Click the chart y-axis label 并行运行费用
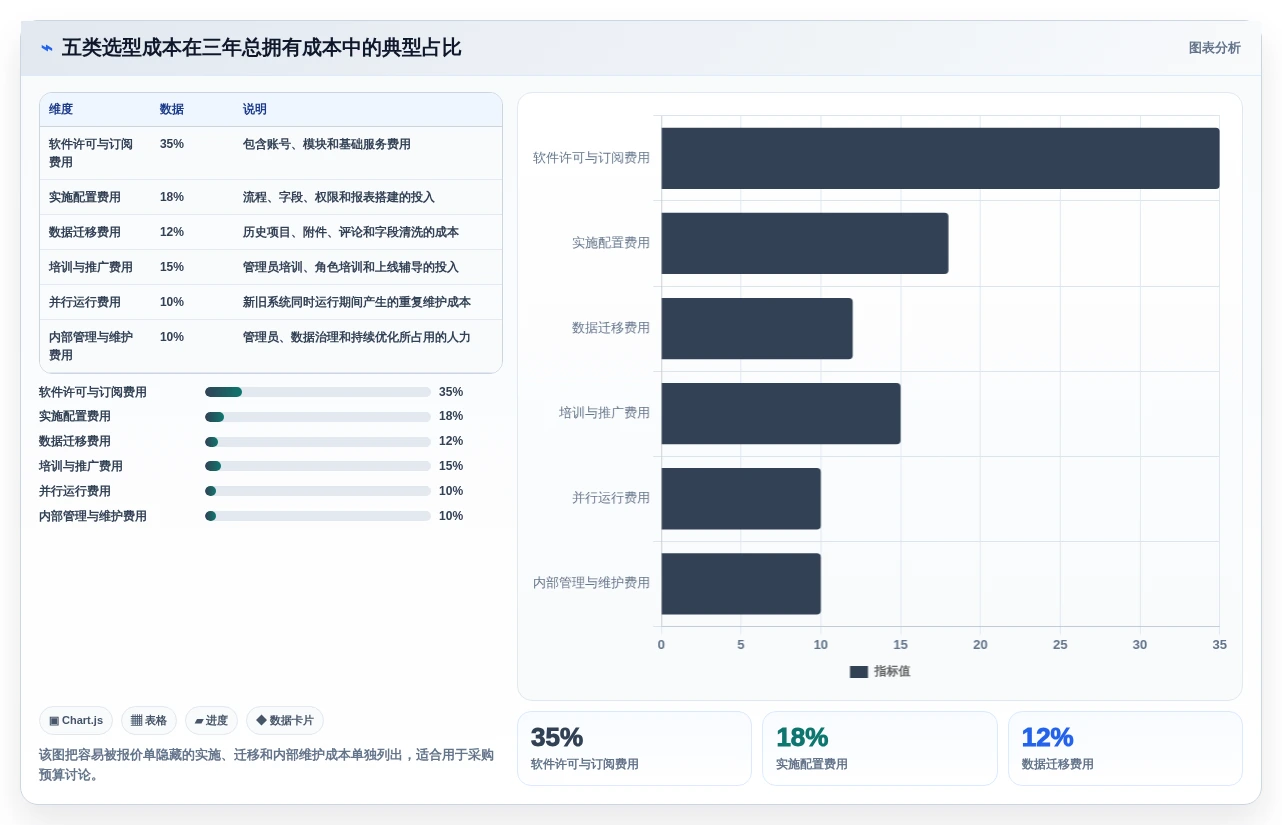The image size is (1282, 825). pos(611,498)
